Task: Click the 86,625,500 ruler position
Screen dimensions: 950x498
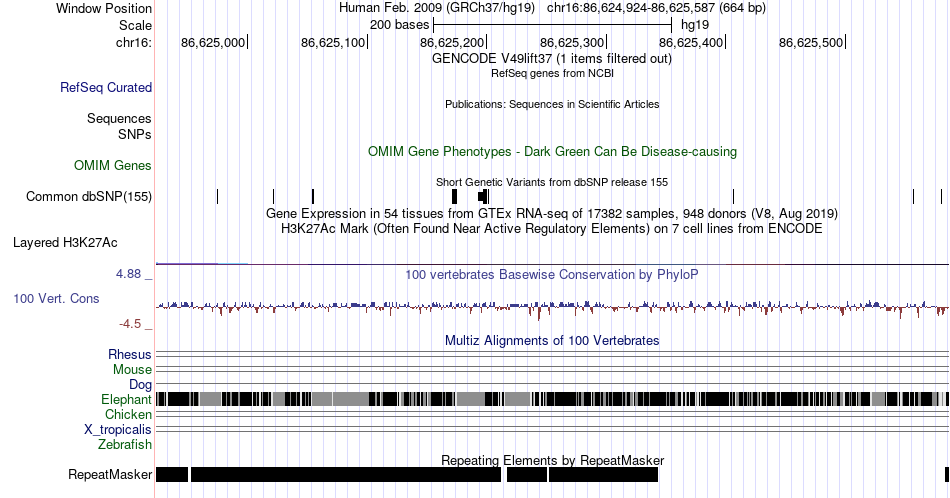Action: click(x=811, y=42)
